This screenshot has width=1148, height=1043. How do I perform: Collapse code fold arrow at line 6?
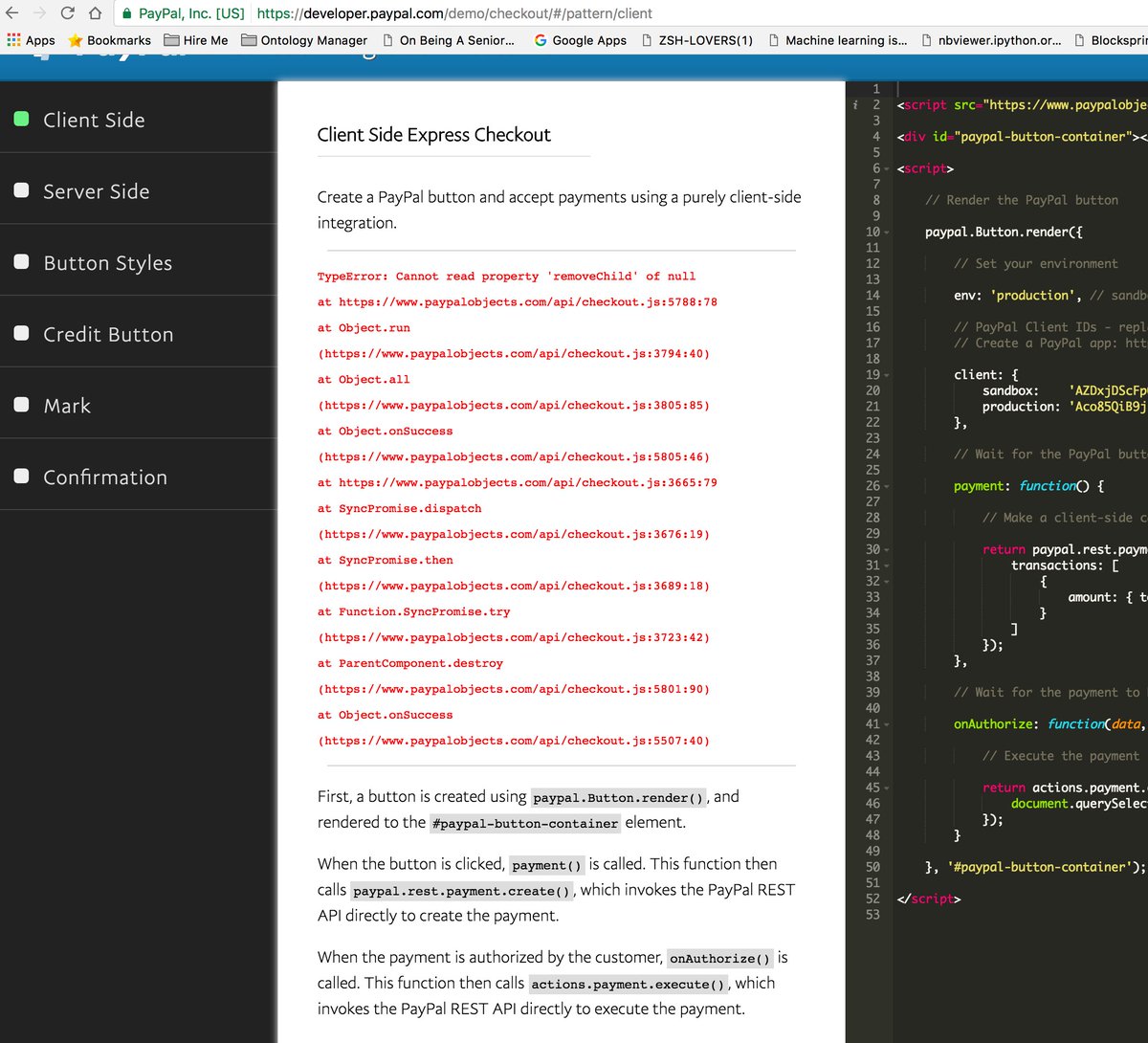coord(887,168)
